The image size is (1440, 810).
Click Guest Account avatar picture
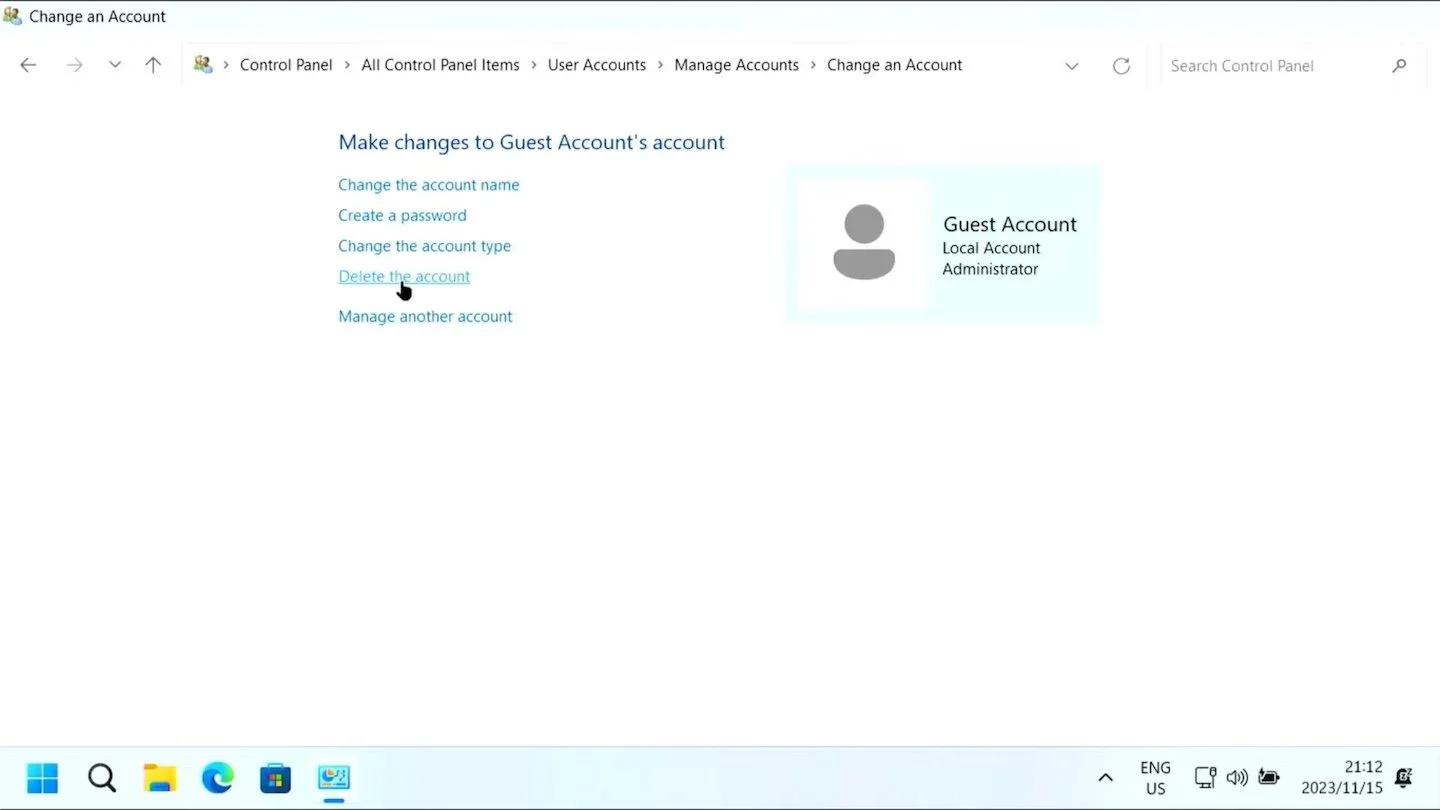coord(864,243)
